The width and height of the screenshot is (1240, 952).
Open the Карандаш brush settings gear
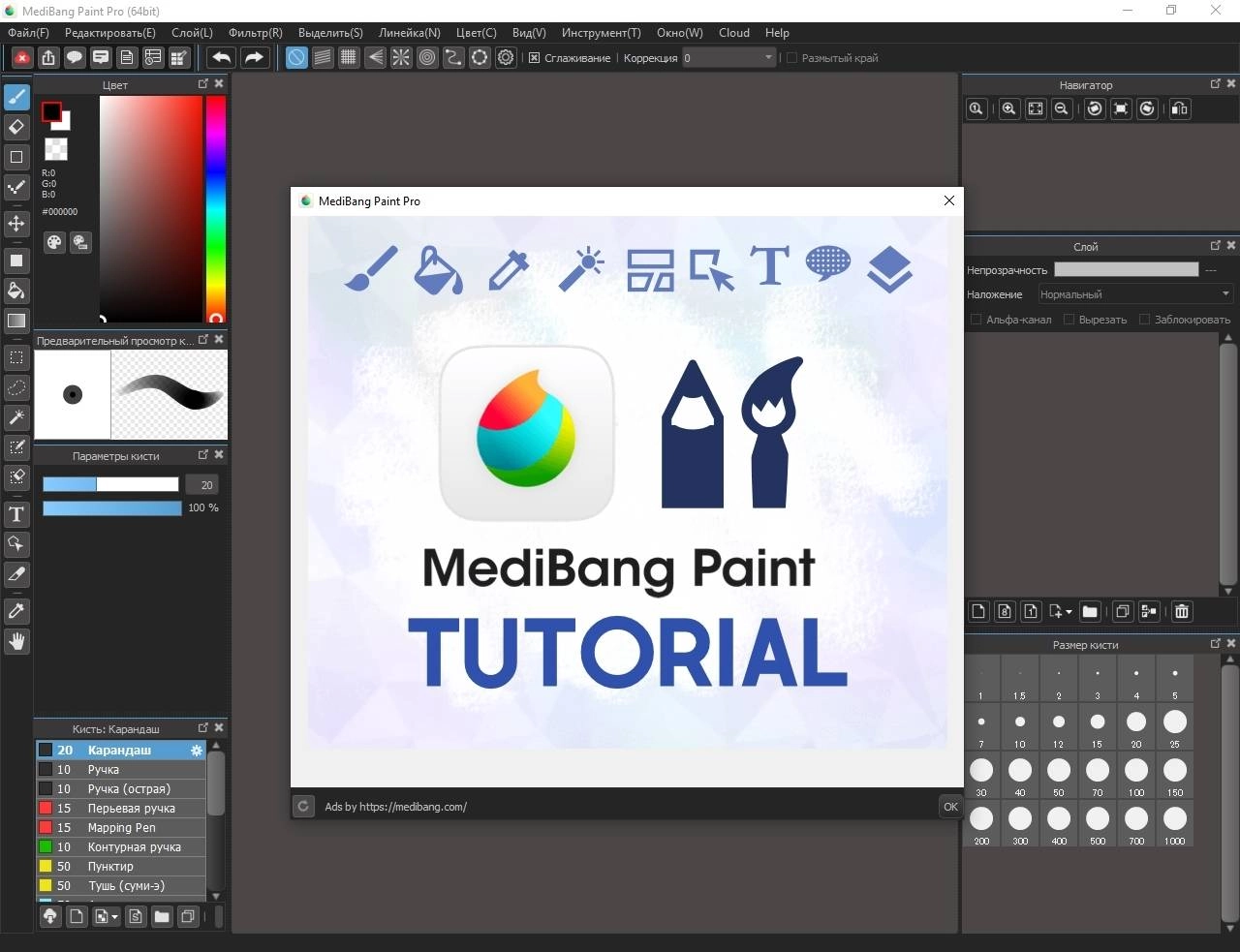[x=197, y=751]
